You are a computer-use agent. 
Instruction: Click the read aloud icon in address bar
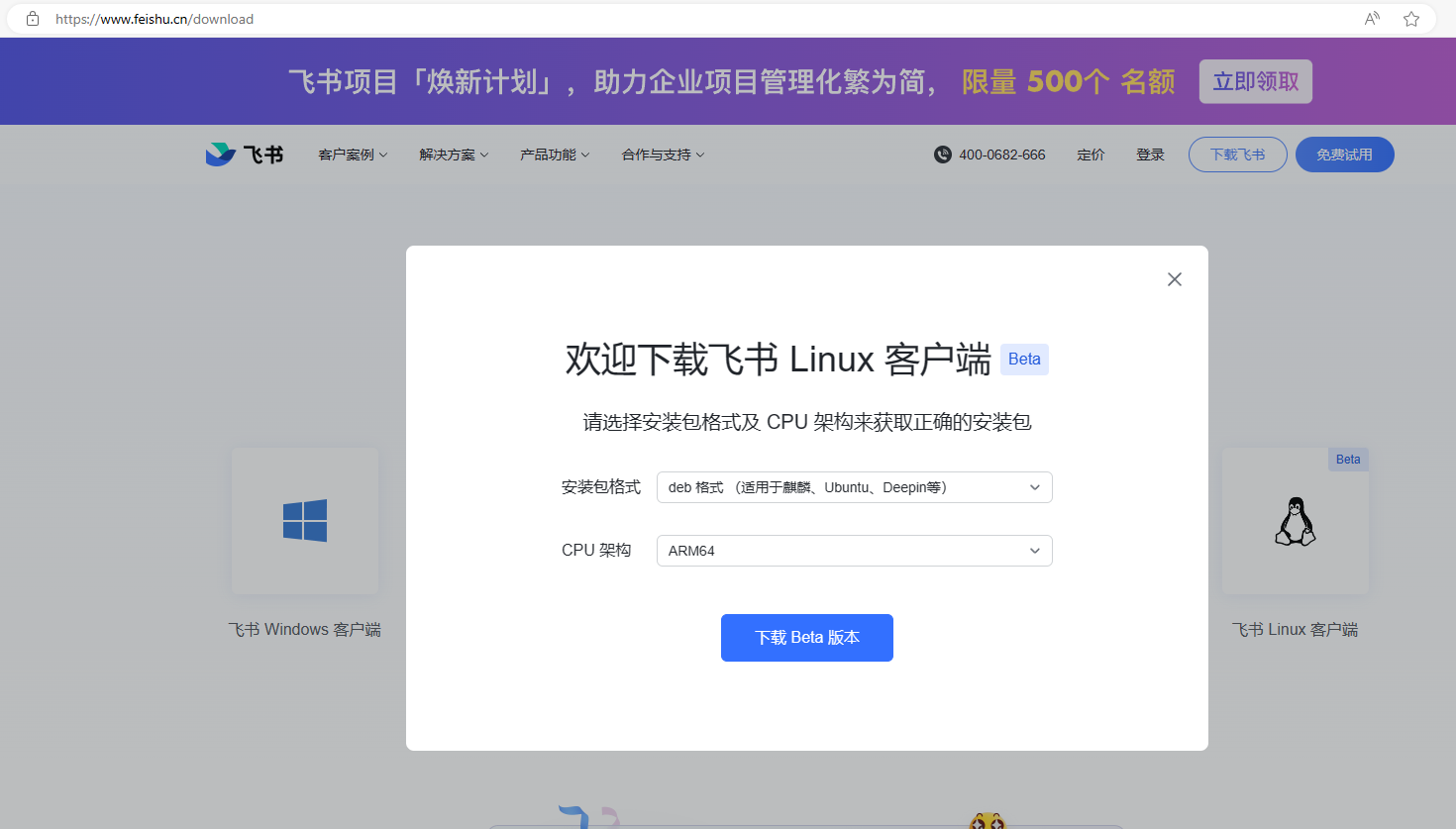click(x=1372, y=19)
